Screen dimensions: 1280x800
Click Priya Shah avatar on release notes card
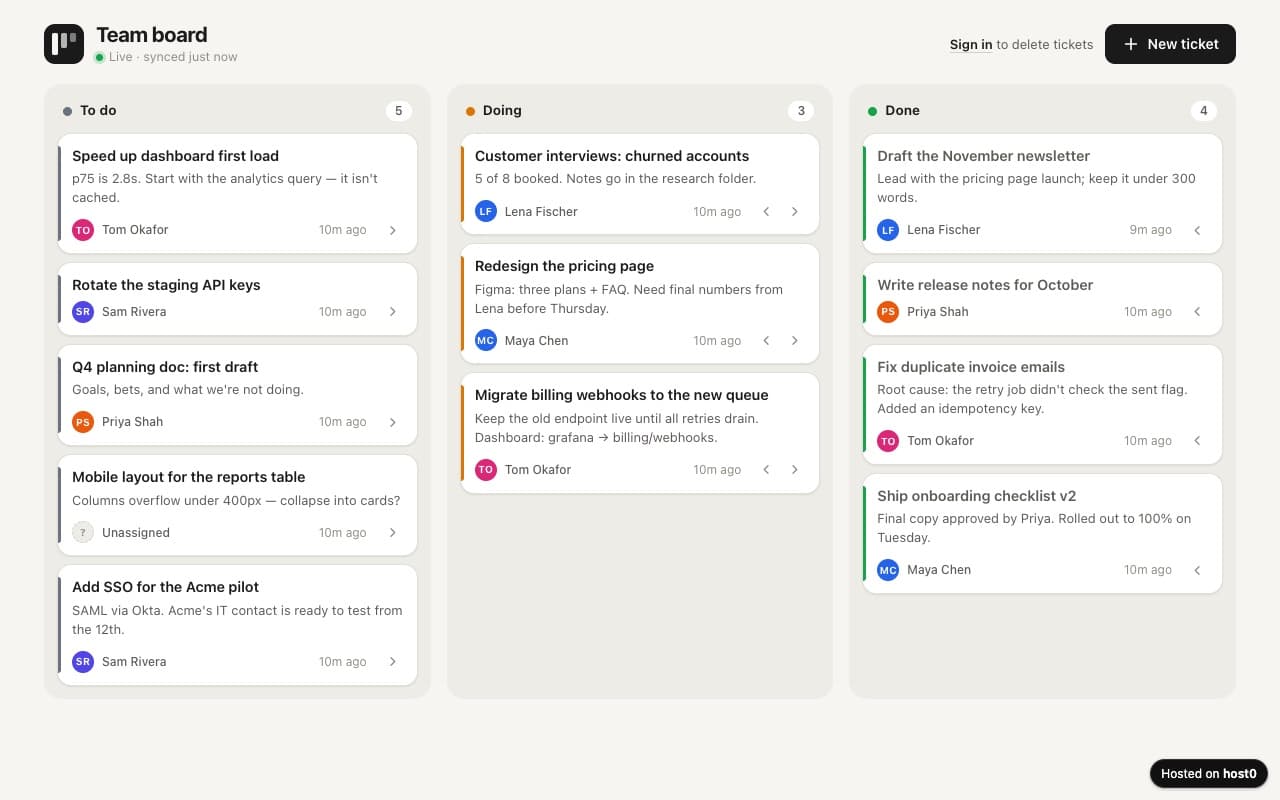point(888,312)
